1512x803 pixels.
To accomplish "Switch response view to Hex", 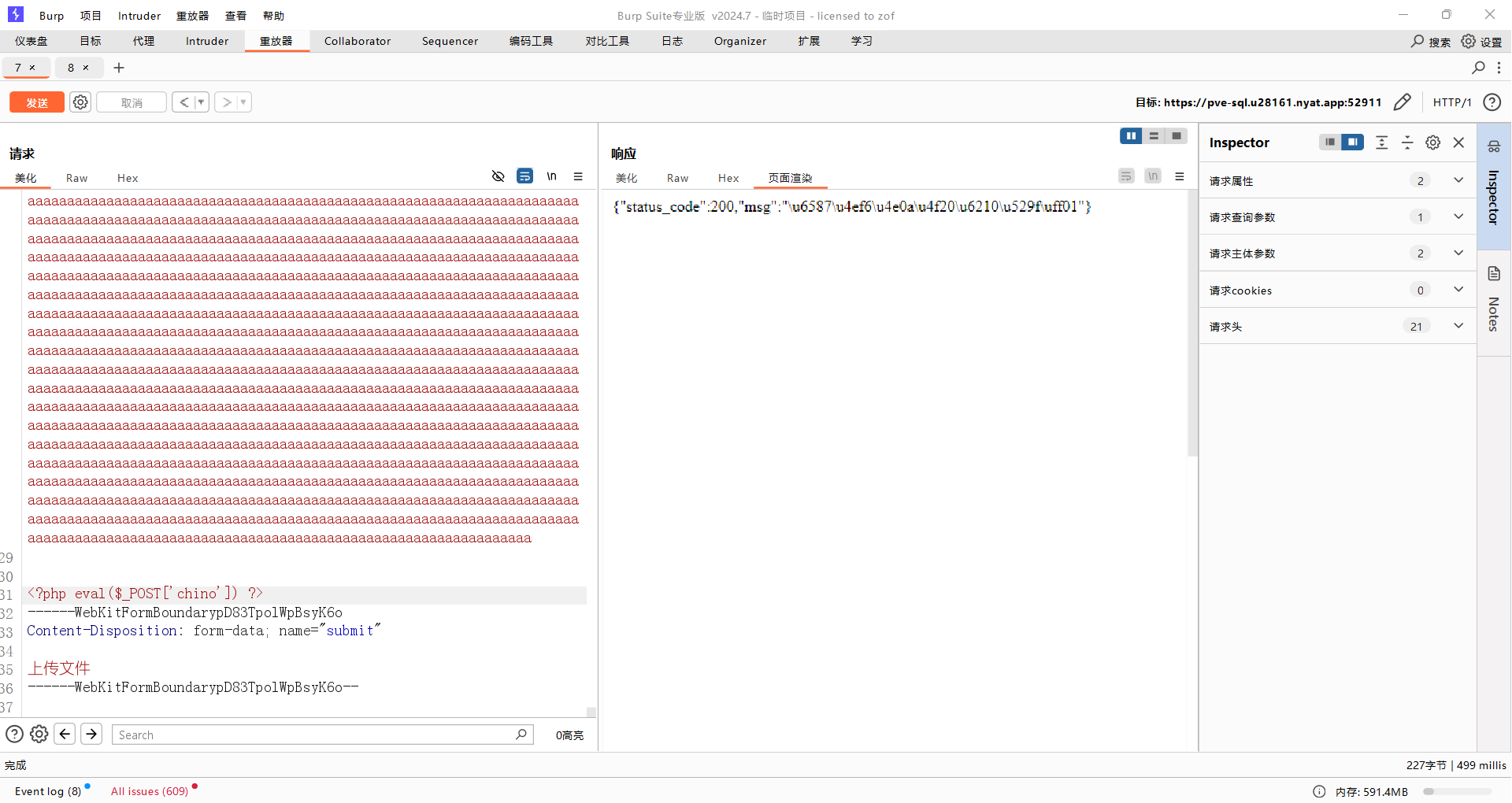I will point(728,178).
